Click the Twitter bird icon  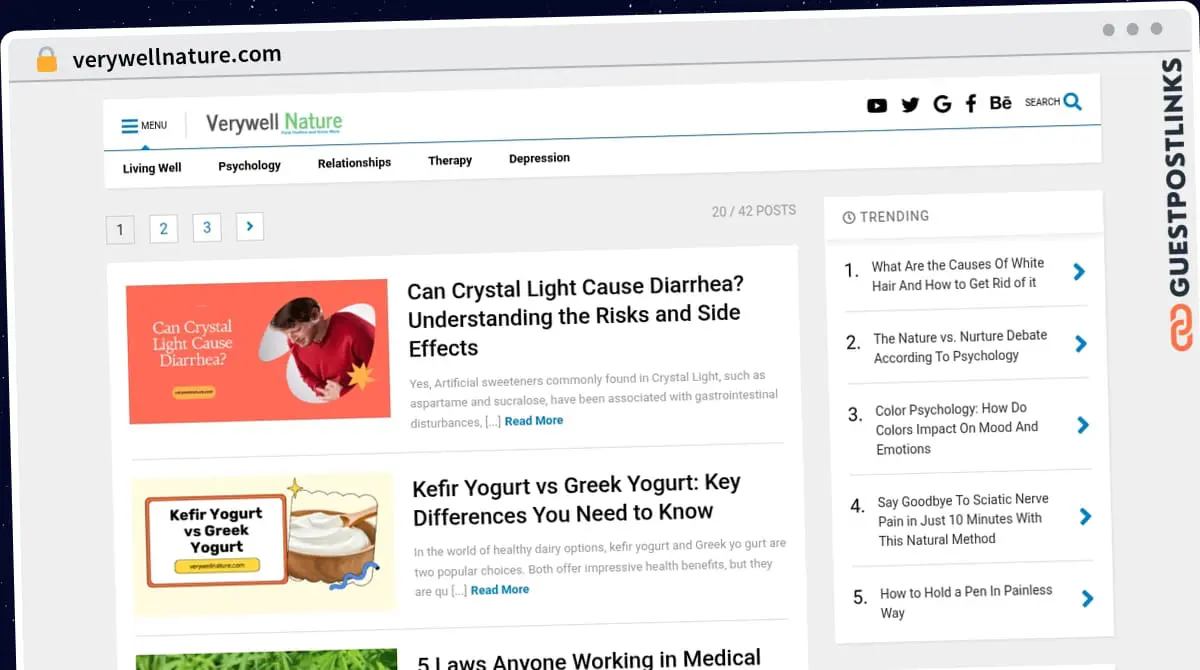(910, 105)
